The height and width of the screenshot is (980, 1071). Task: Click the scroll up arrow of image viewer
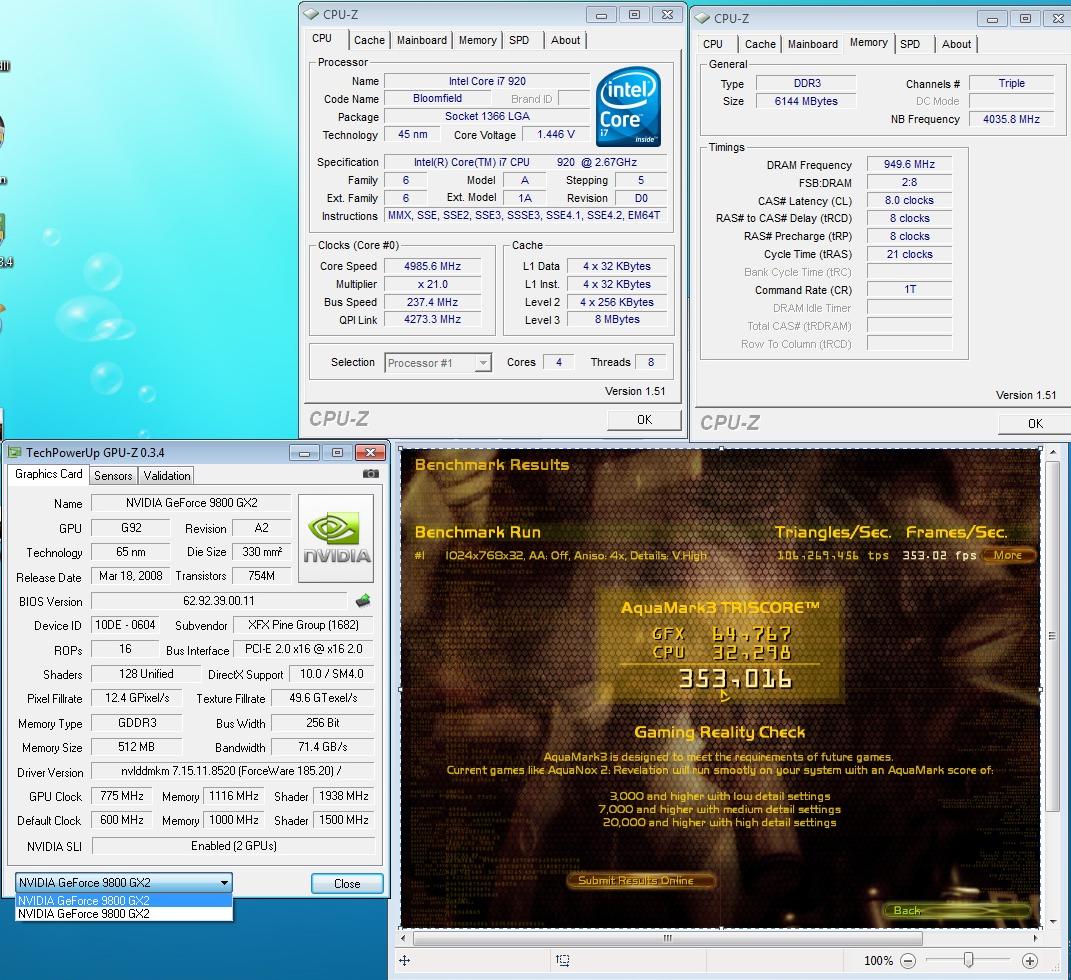coord(1053,452)
